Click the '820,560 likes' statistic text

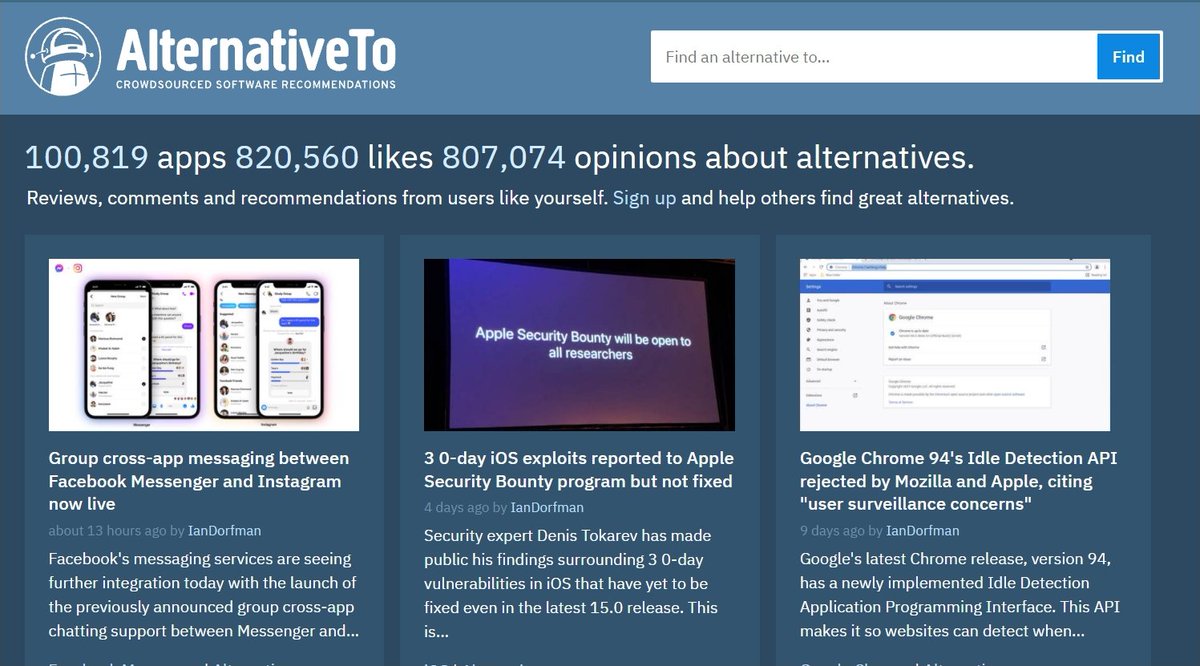335,157
